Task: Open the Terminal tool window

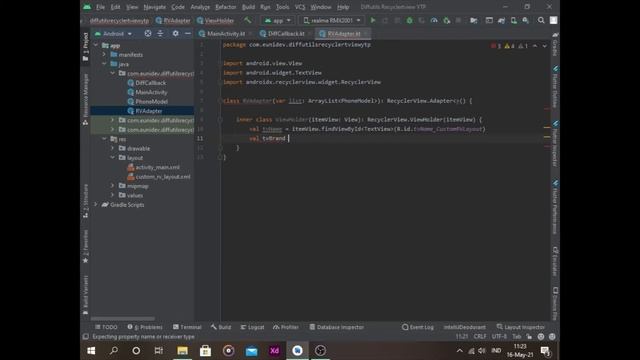Action: pos(187,327)
